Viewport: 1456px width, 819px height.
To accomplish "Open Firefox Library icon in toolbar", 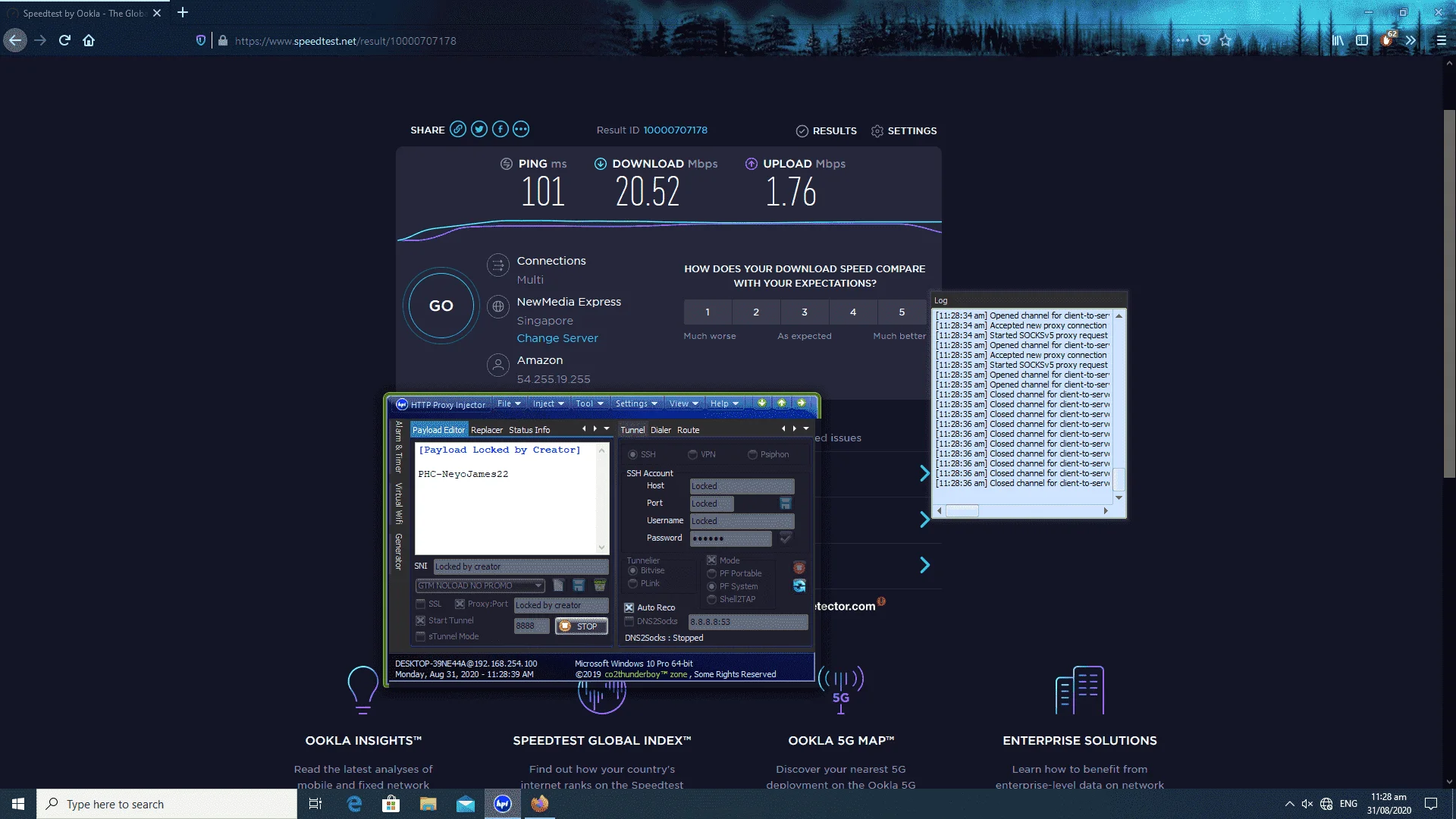I will click(x=1338, y=41).
